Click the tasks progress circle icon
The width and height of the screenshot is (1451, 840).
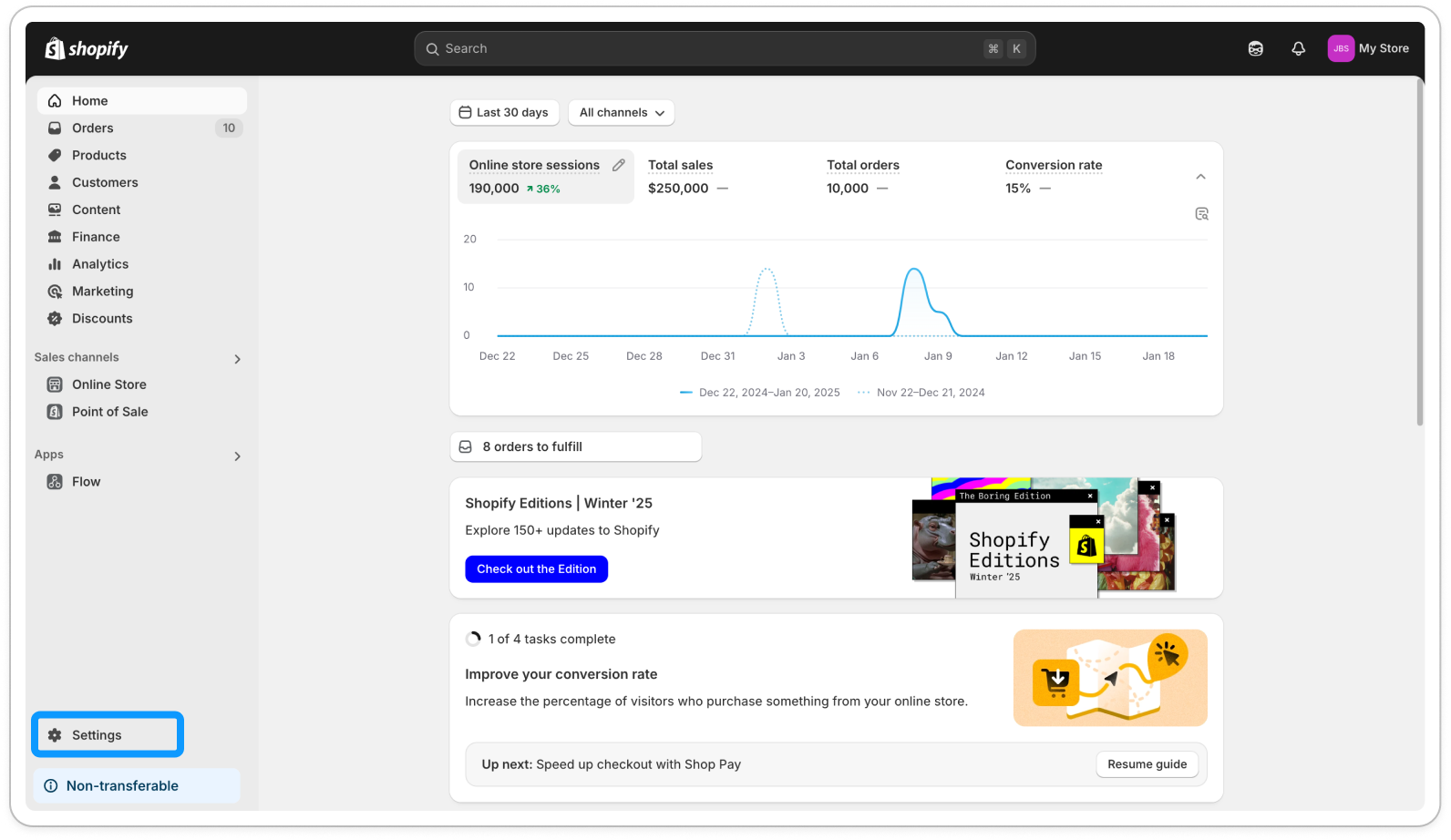tap(473, 640)
